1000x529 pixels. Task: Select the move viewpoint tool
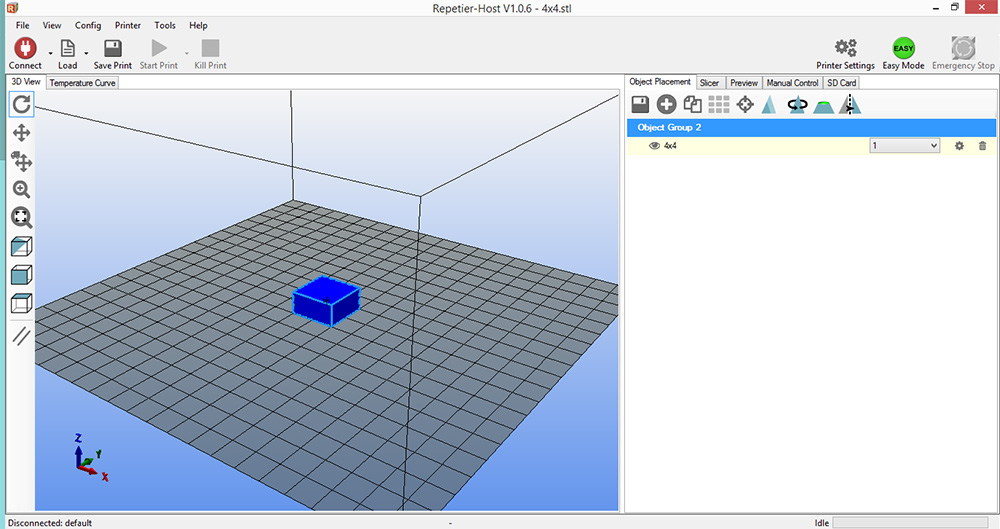[21, 133]
